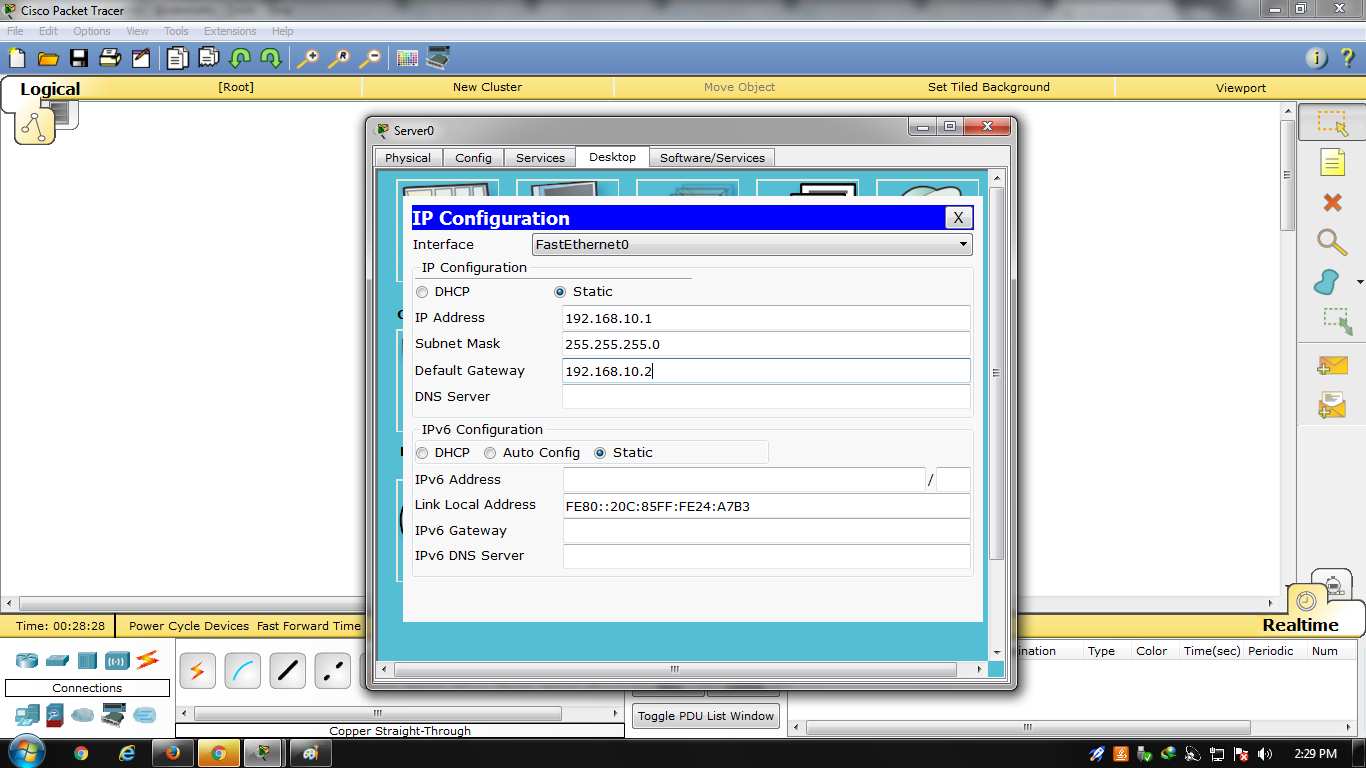Click Toggle PDU List Window
The height and width of the screenshot is (768, 1366).
pos(706,716)
